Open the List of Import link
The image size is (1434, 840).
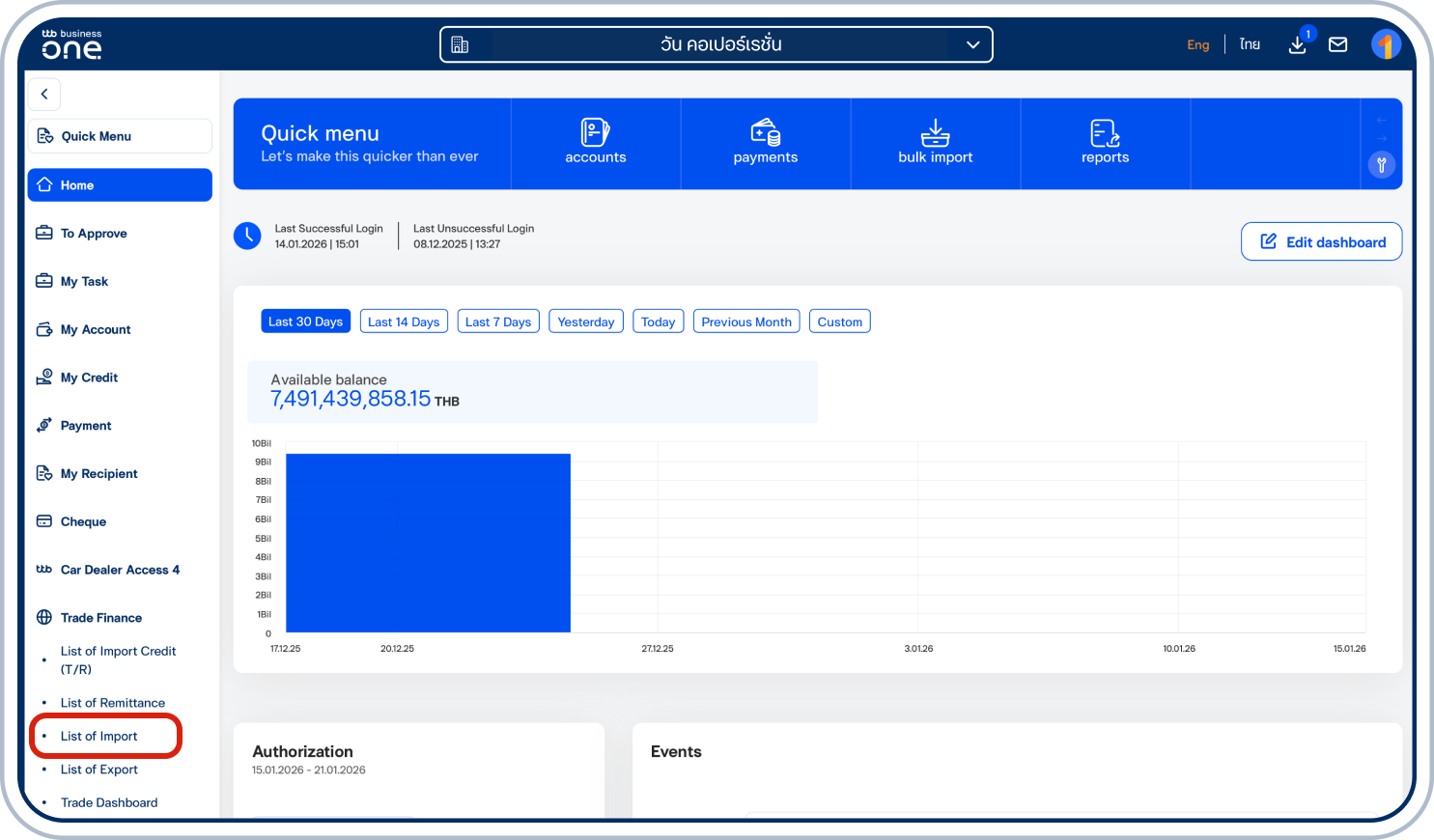coord(98,736)
